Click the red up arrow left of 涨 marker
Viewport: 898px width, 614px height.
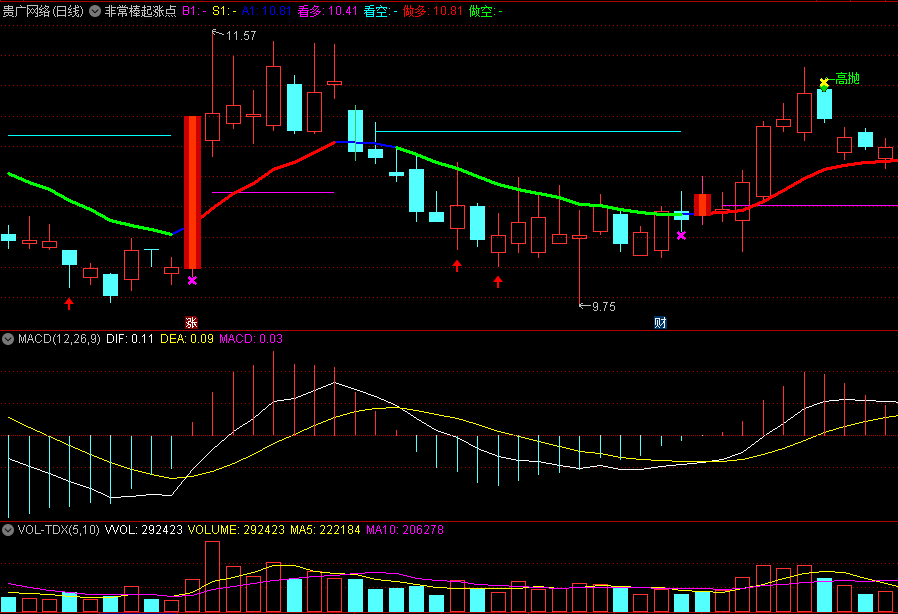[69, 303]
